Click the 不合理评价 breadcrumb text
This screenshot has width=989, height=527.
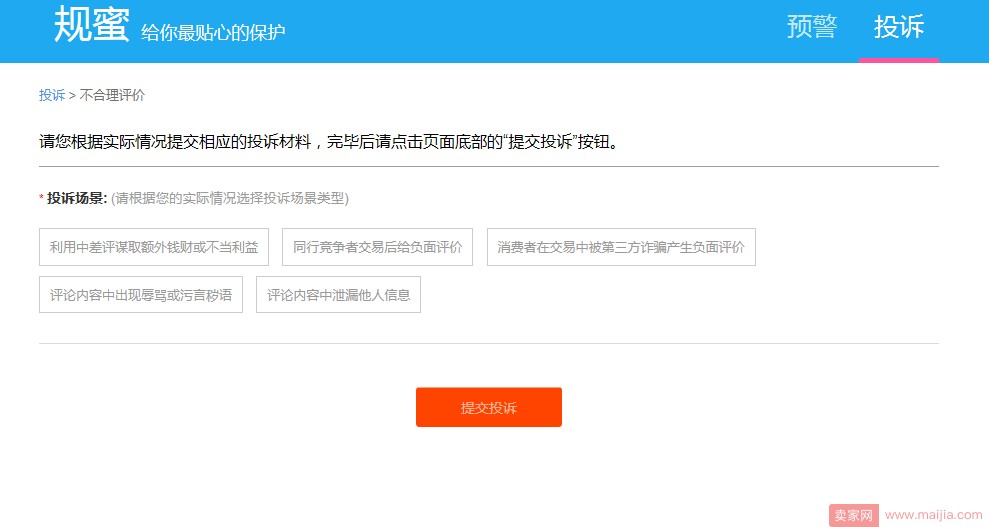(x=112, y=95)
